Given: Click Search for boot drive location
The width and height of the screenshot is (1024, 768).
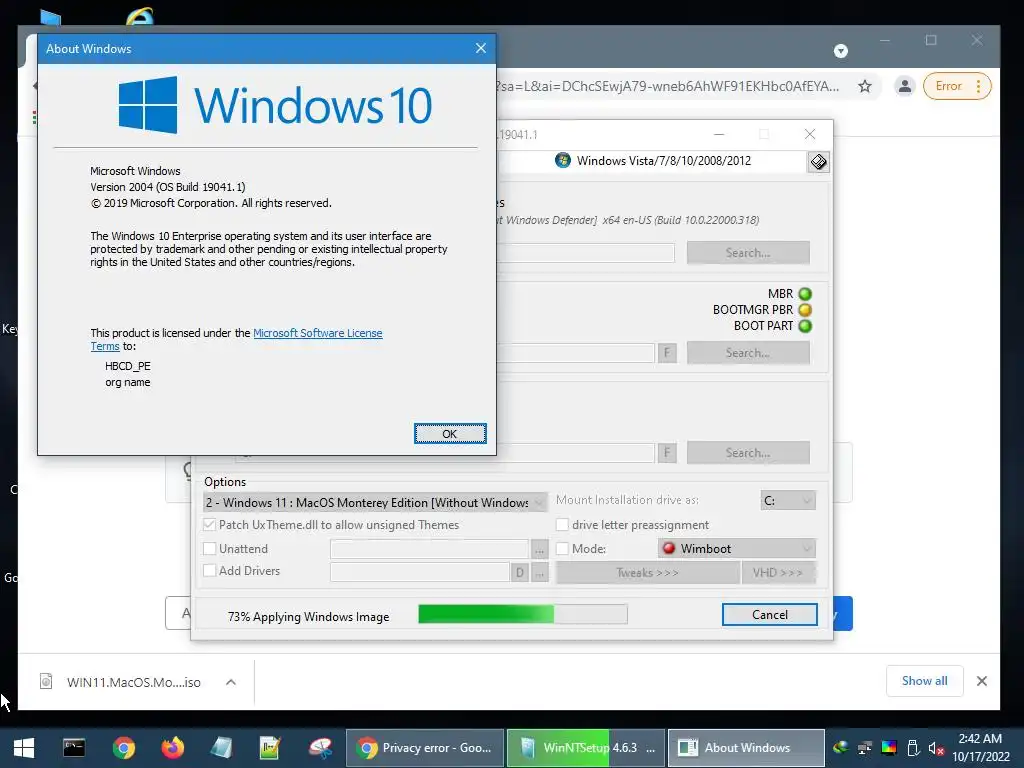Looking at the screenshot, I should pyautogui.click(x=748, y=353).
